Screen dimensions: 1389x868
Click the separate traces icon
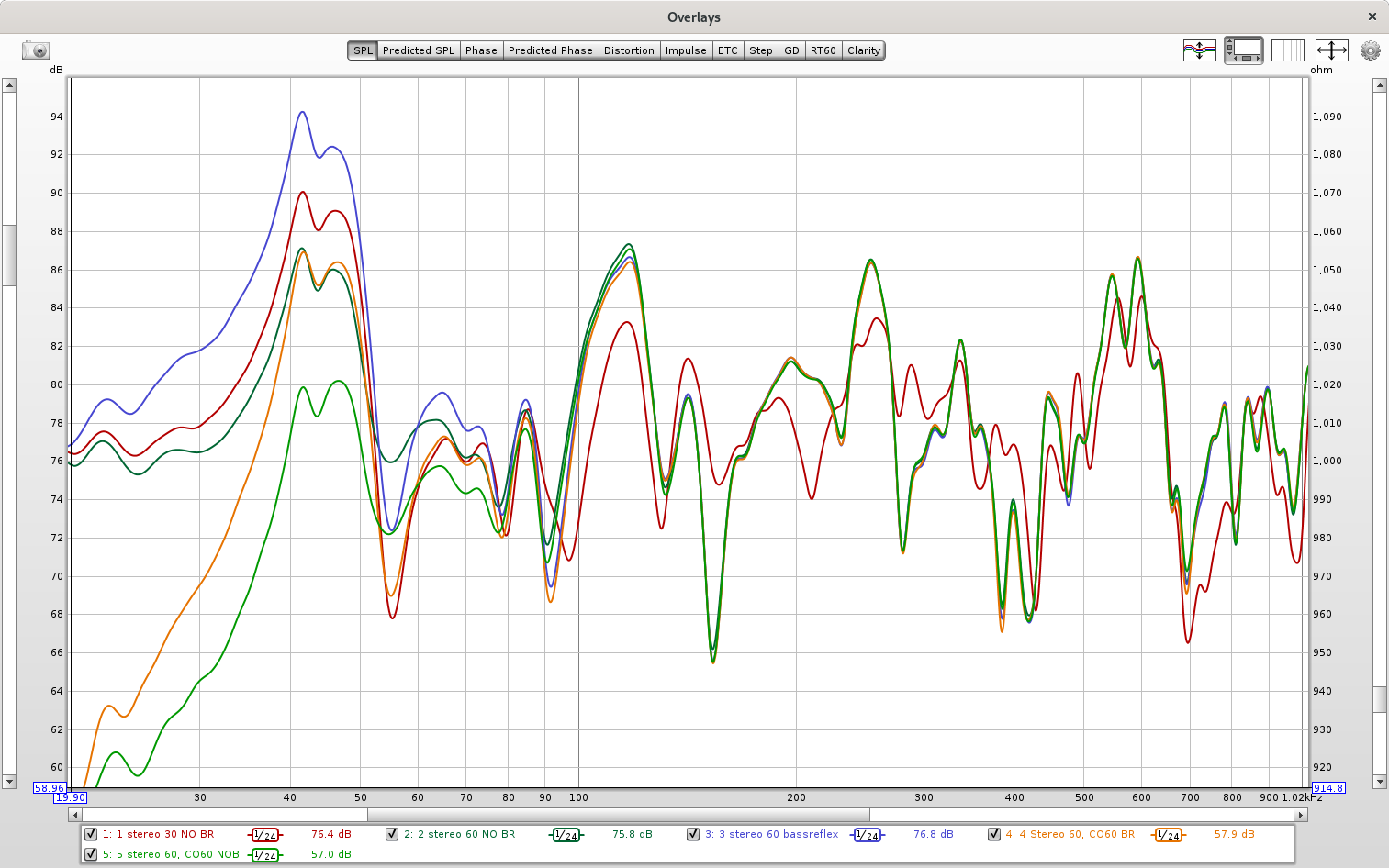click(x=1199, y=50)
